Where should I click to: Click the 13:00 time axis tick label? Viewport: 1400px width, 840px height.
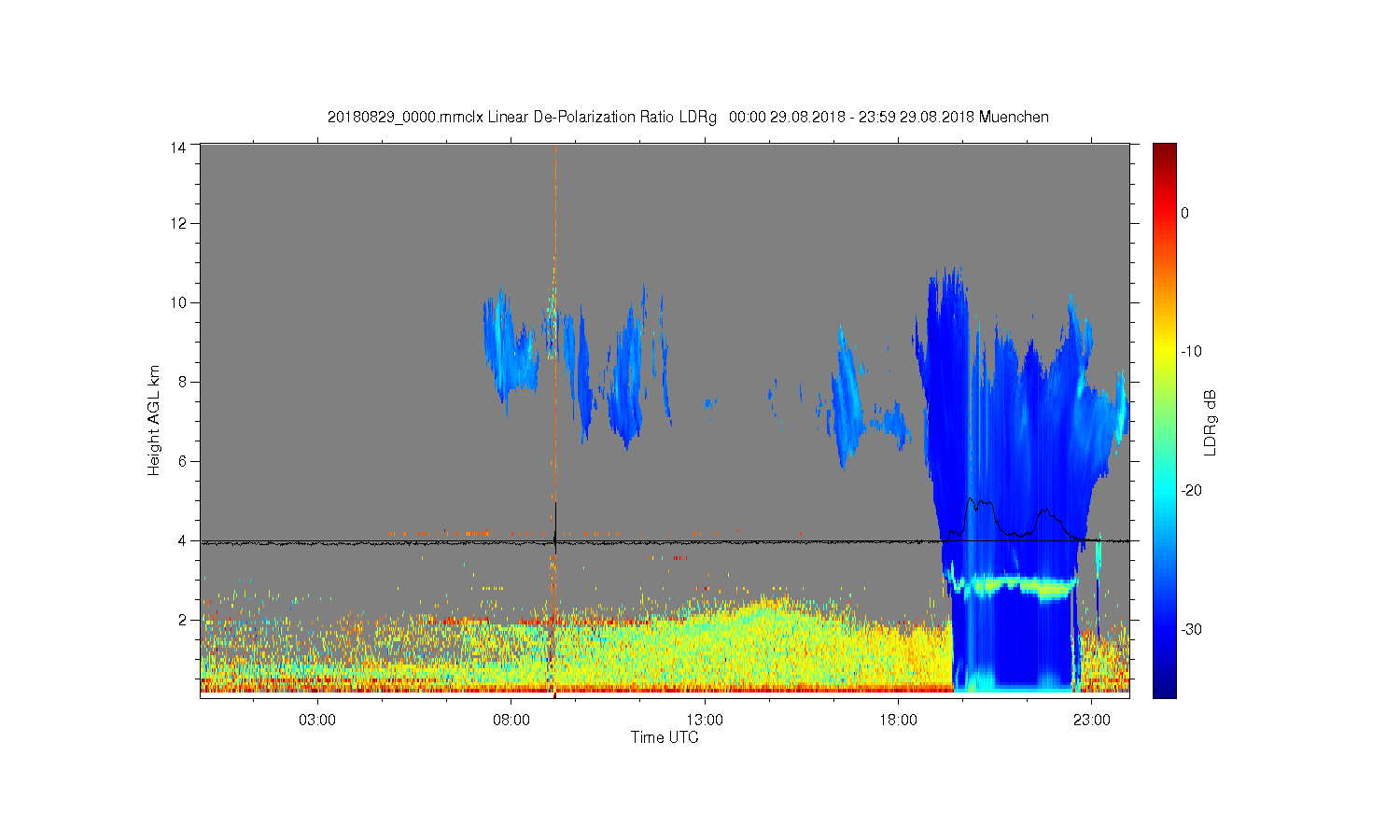705,721
